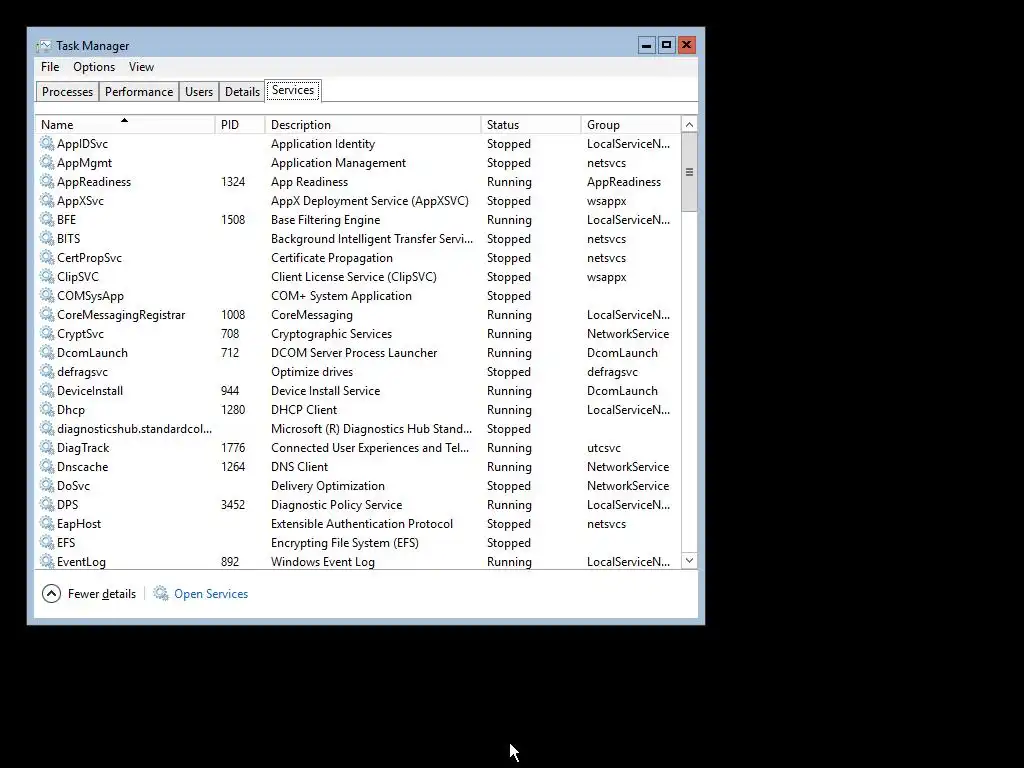Sort services by Group column
The width and height of the screenshot is (1024, 768).
point(631,124)
